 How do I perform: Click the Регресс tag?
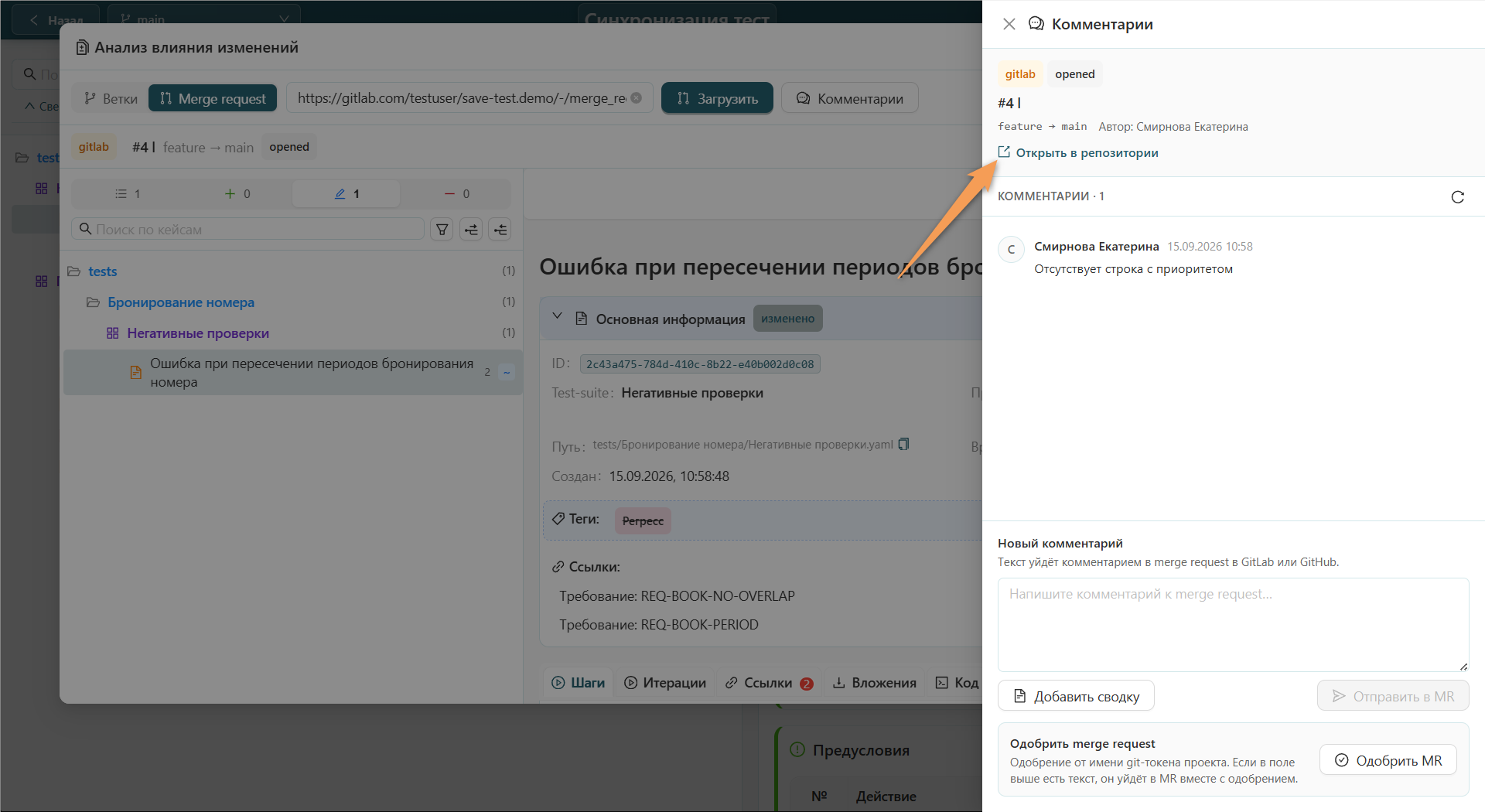643,520
